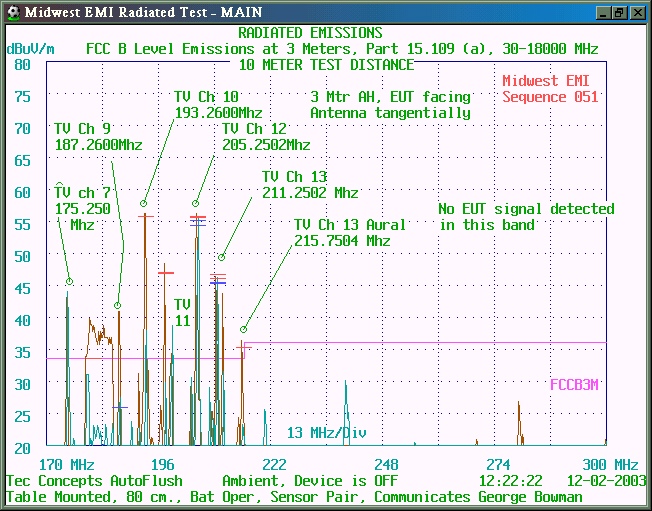This screenshot has width=652, height=511.
Task: Minimize the Midwest EMI Radiated Test window
Action: click(601, 12)
